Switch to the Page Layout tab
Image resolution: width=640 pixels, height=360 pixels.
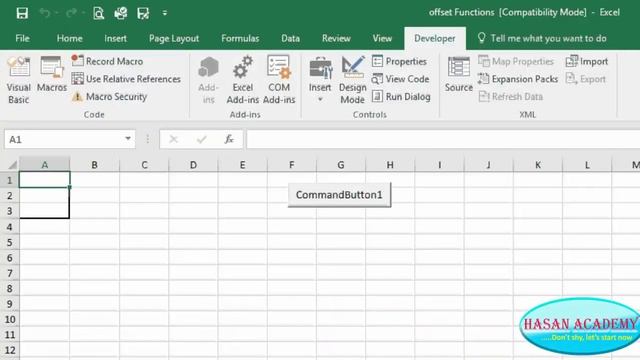tap(174, 38)
